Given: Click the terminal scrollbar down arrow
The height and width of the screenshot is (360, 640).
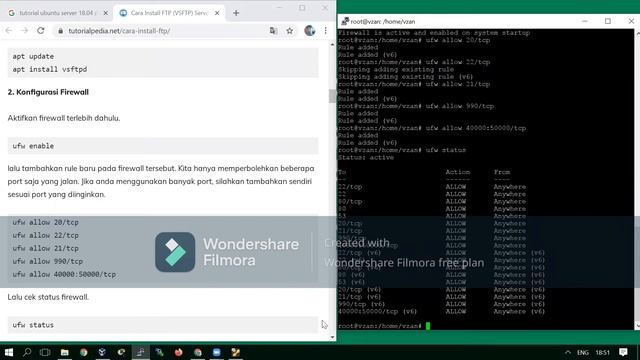Looking at the screenshot, I should [x=637, y=326].
